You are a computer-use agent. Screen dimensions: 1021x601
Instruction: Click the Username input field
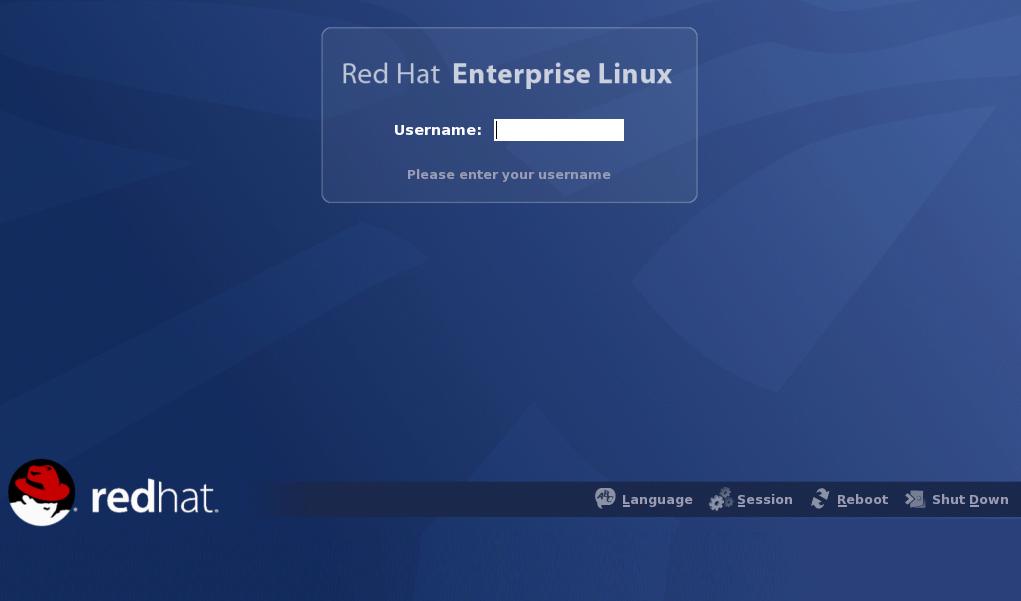559,130
